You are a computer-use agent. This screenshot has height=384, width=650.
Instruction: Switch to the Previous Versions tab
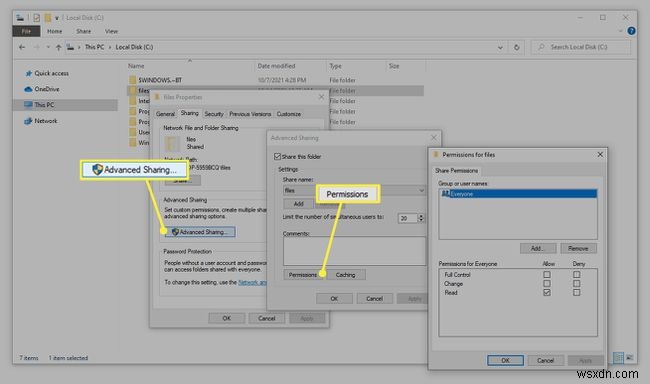[x=250, y=114]
